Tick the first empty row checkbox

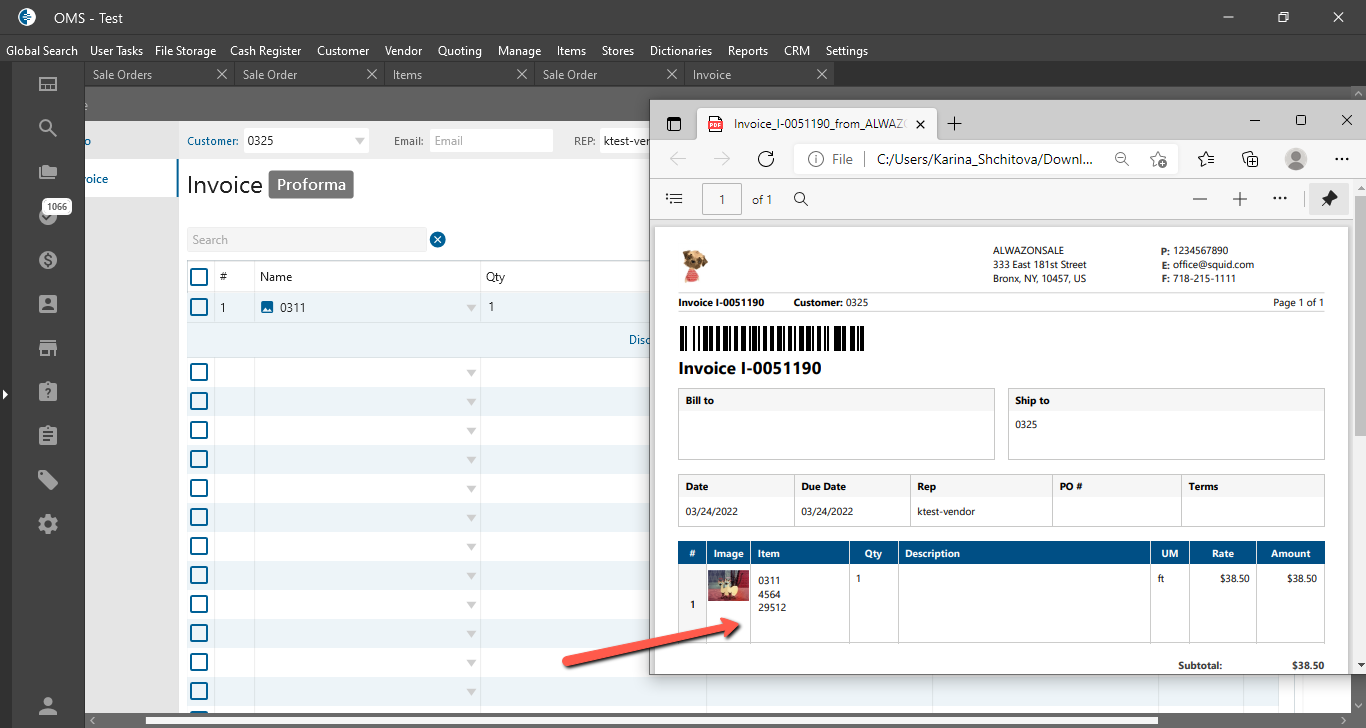pos(199,372)
